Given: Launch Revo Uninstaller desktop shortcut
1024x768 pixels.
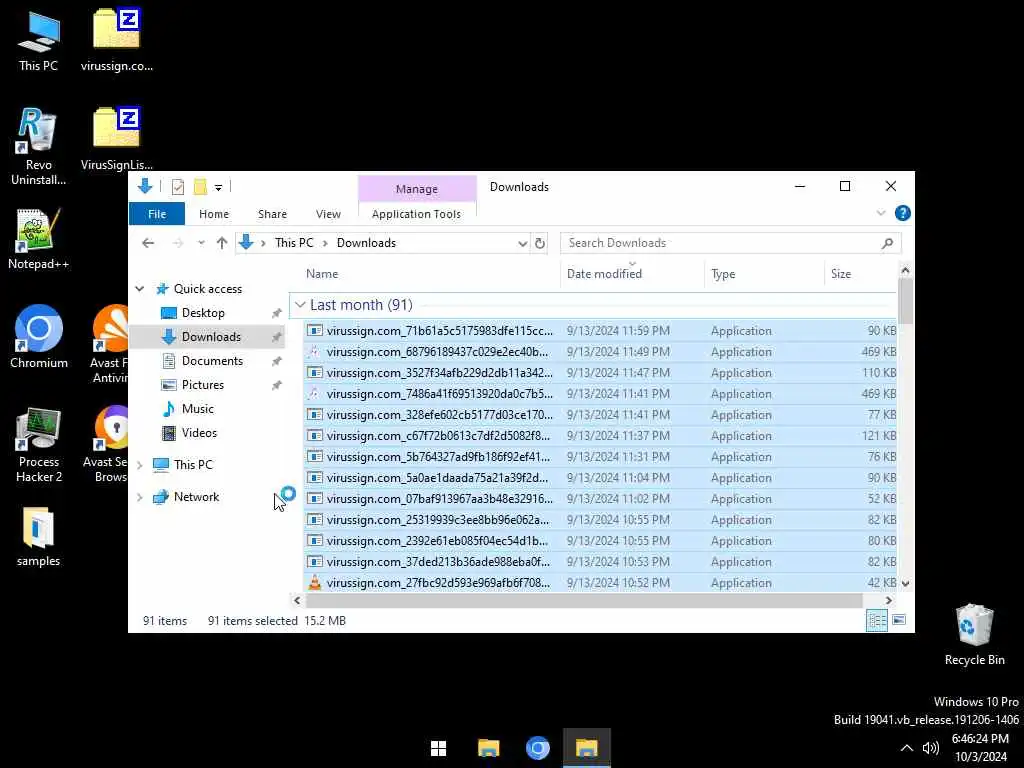Looking at the screenshot, I should 38,146.
